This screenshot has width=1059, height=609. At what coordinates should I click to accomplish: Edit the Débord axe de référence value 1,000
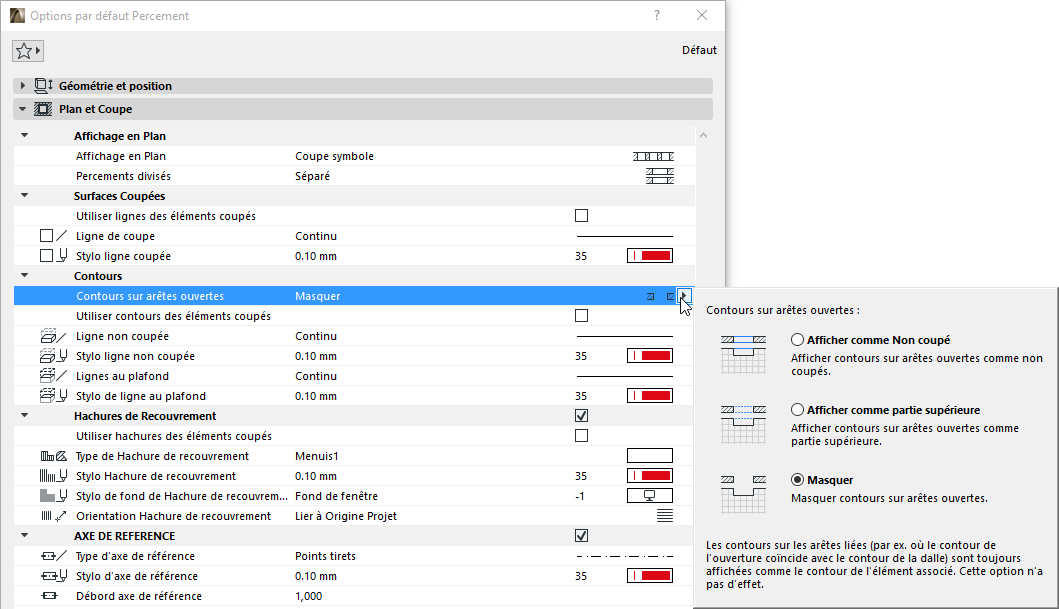point(309,596)
